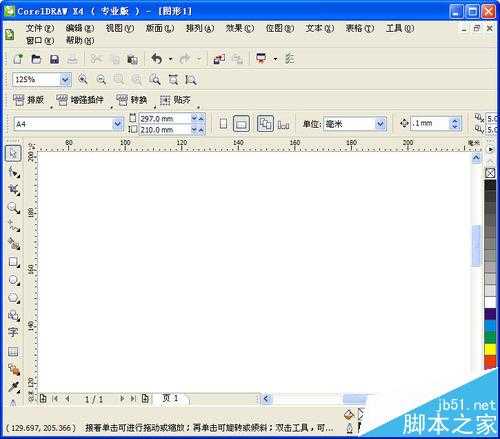500x439 pixels.
Task: Toggle apply layout to all pages
Action: click(x=265, y=124)
